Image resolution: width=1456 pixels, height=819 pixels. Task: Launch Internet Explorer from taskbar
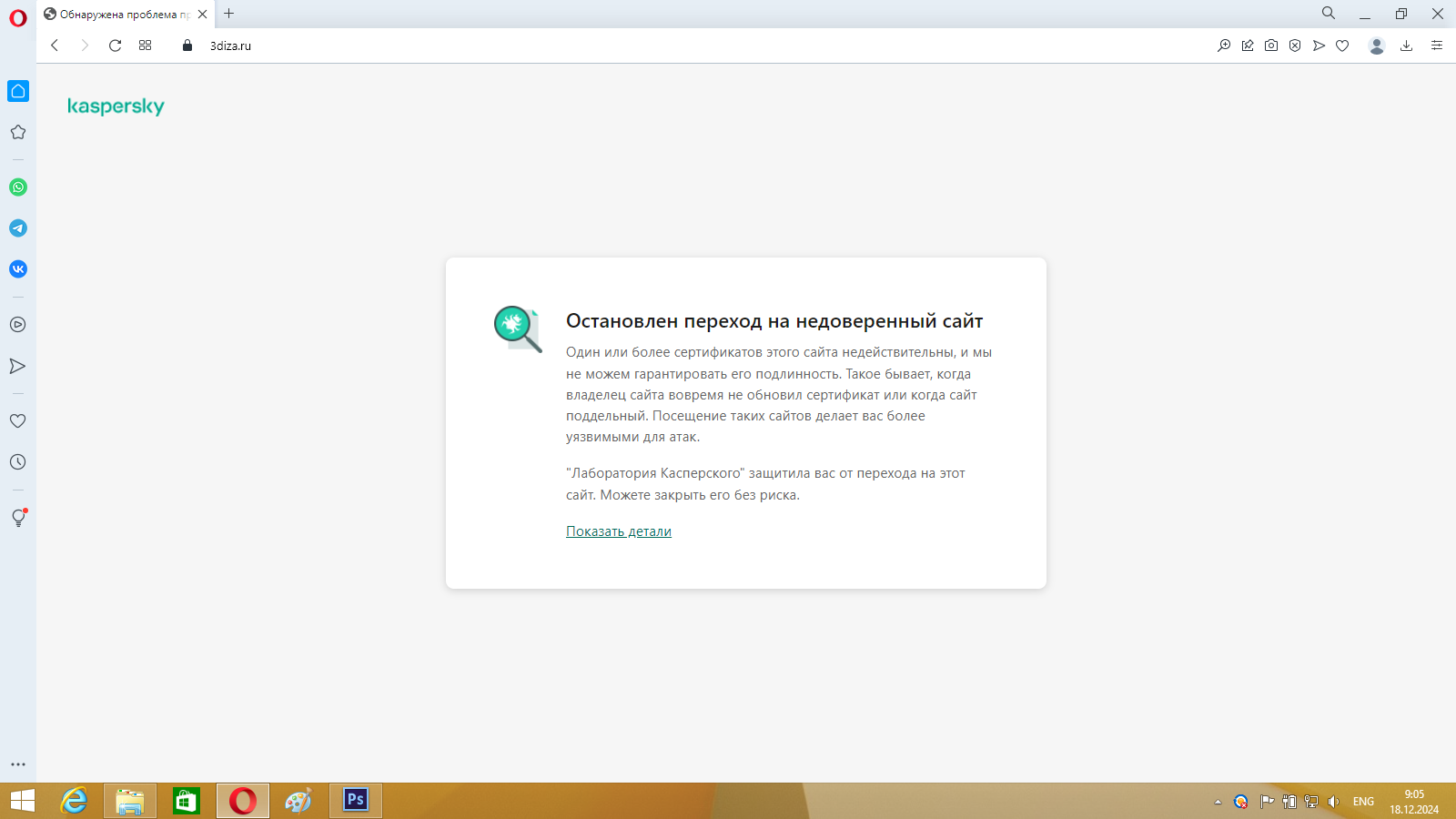point(74,801)
